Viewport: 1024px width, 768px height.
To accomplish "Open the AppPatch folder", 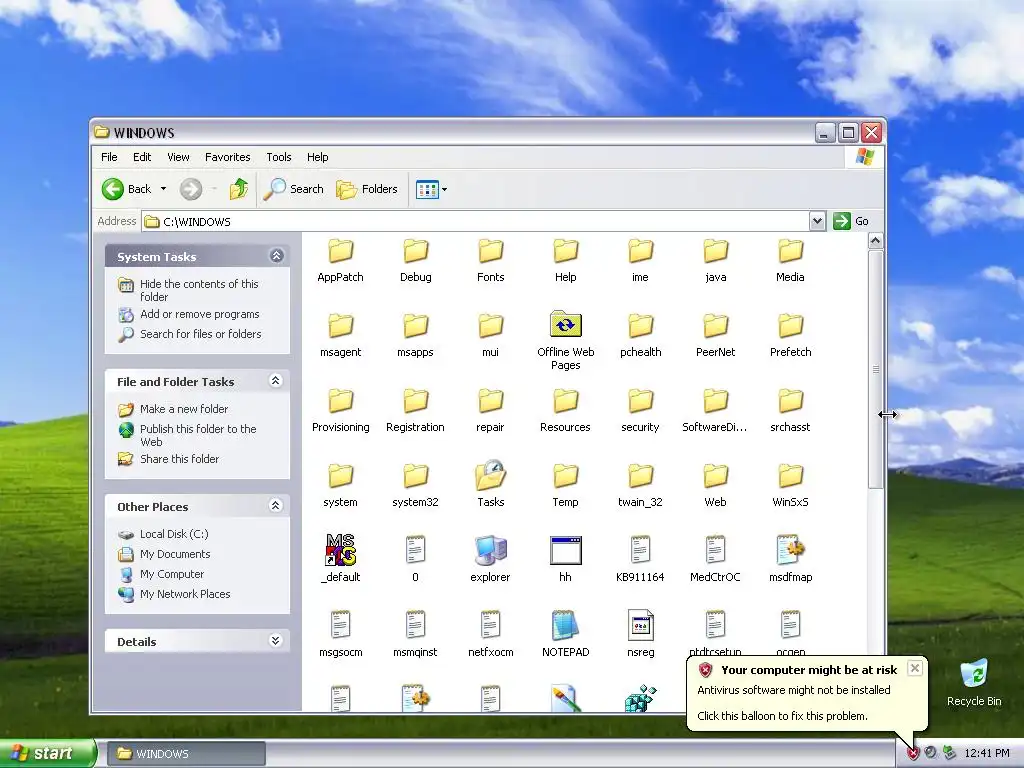I will (340, 261).
